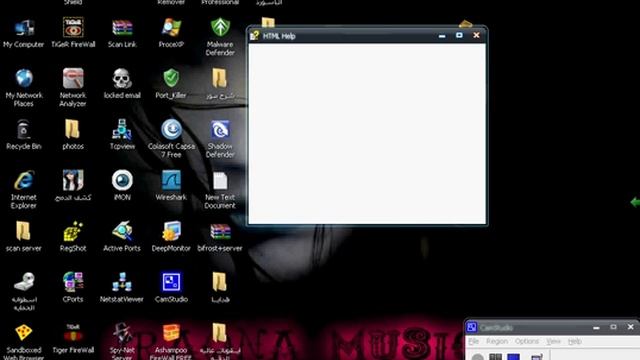Click the New Text Document icon
640x360 pixels.
[220, 180]
